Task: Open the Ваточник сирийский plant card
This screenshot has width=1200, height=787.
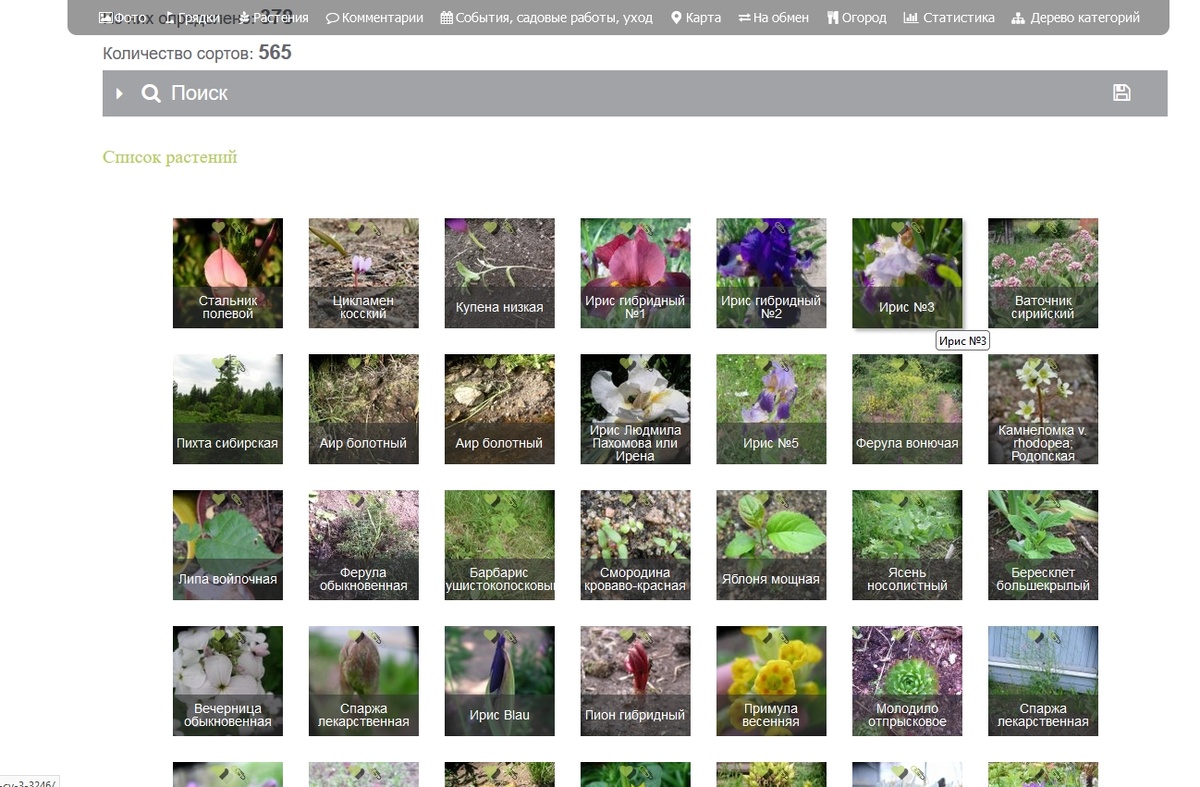Action: click(1043, 273)
